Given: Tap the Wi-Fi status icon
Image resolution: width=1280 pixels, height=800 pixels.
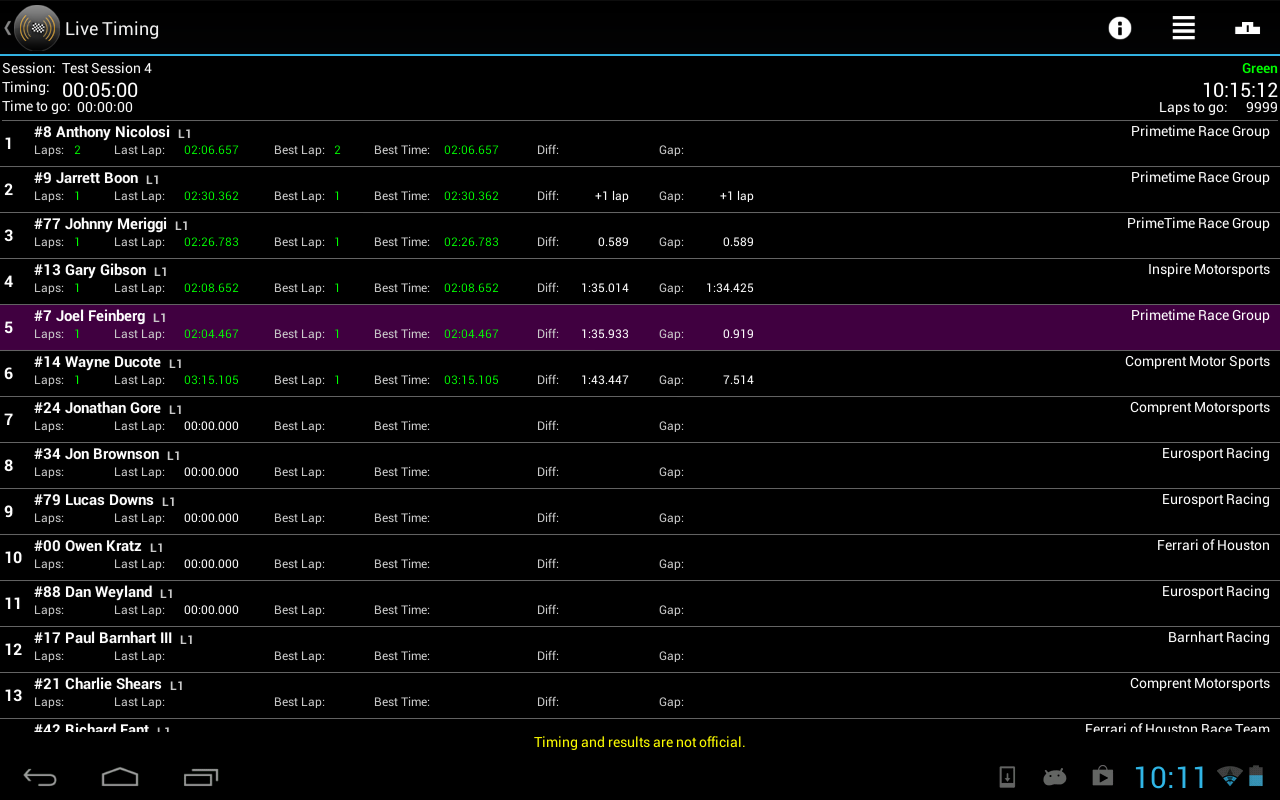Looking at the screenshot, I should tap(1229, 776).
